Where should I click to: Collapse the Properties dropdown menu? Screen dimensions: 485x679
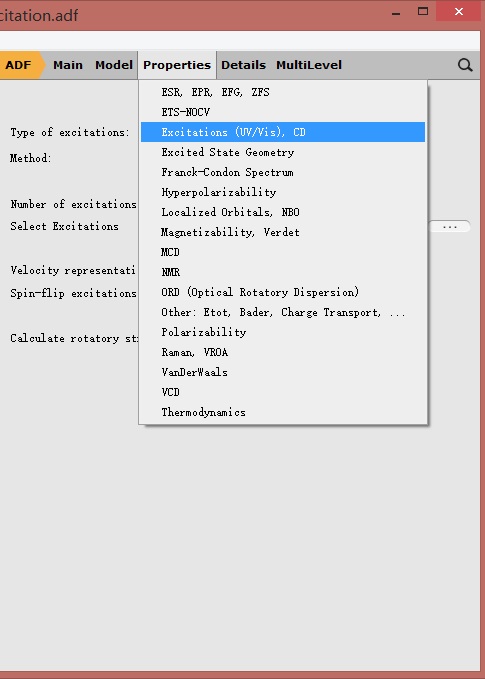point(177,65)
